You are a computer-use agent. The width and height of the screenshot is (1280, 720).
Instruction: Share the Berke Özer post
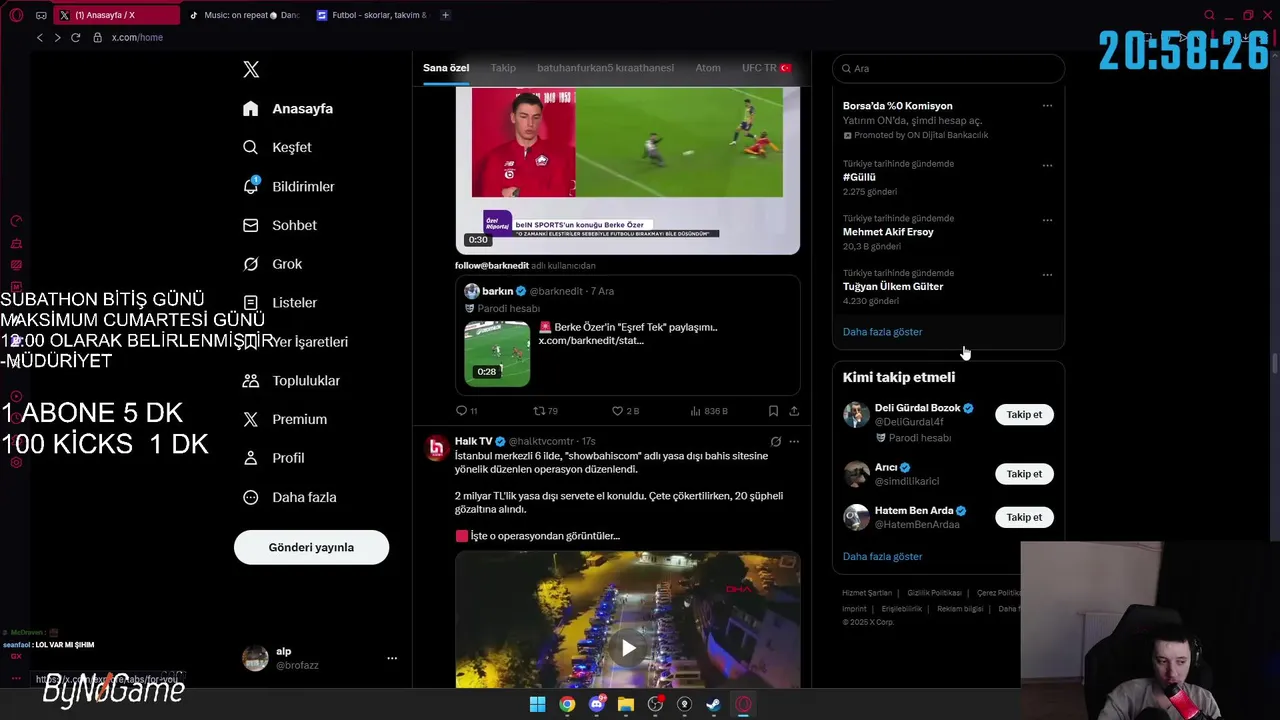pyautogui.click(x=794, y=411)
